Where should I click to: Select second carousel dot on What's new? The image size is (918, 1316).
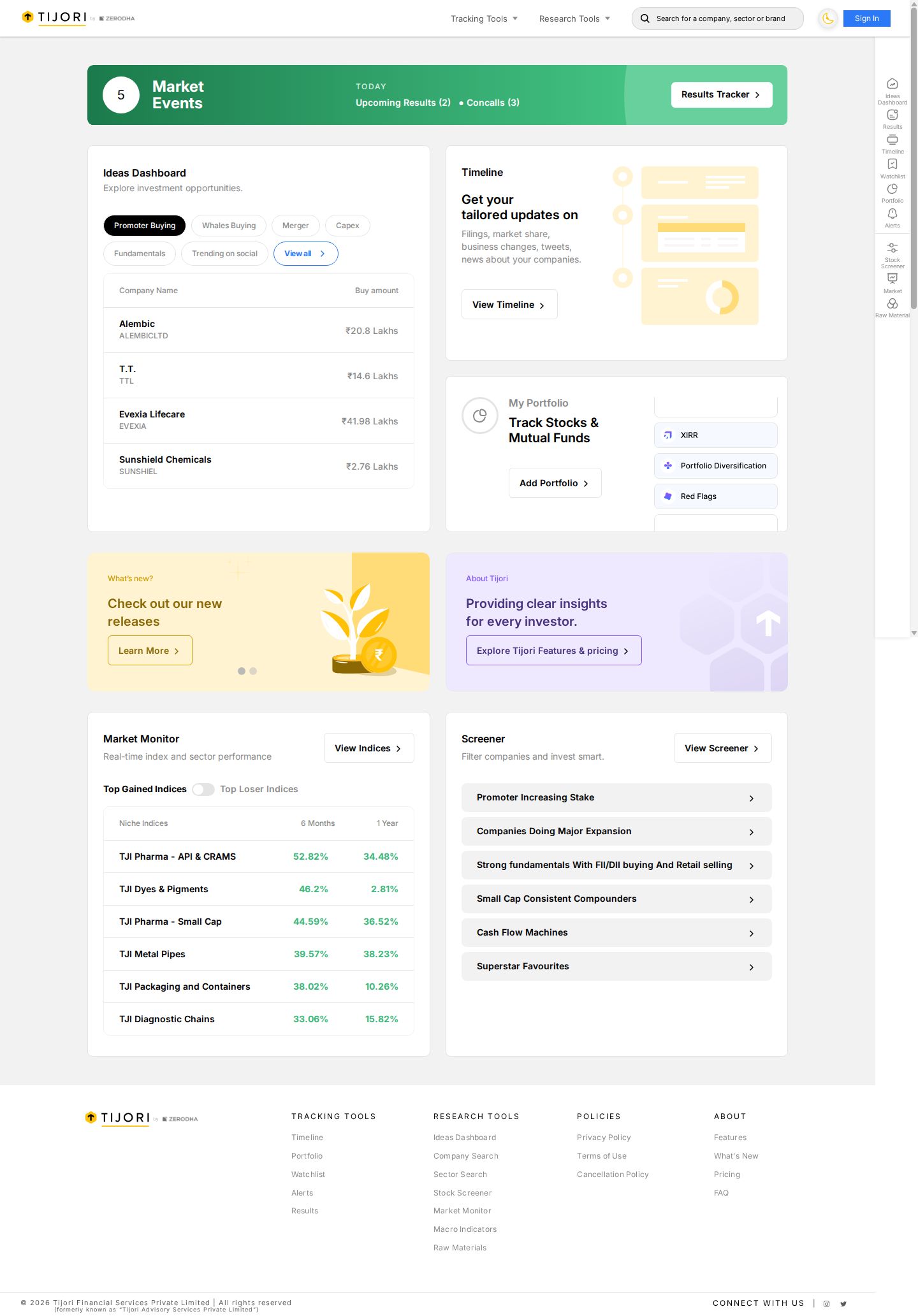[x=253, y=671]
